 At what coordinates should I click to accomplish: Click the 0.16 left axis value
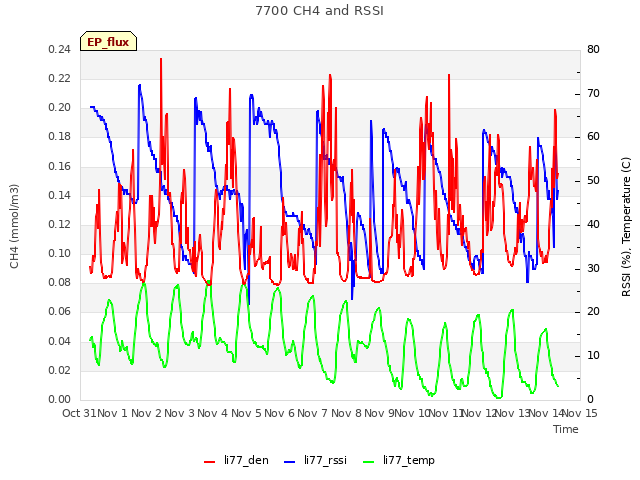(x=59, y=166)
